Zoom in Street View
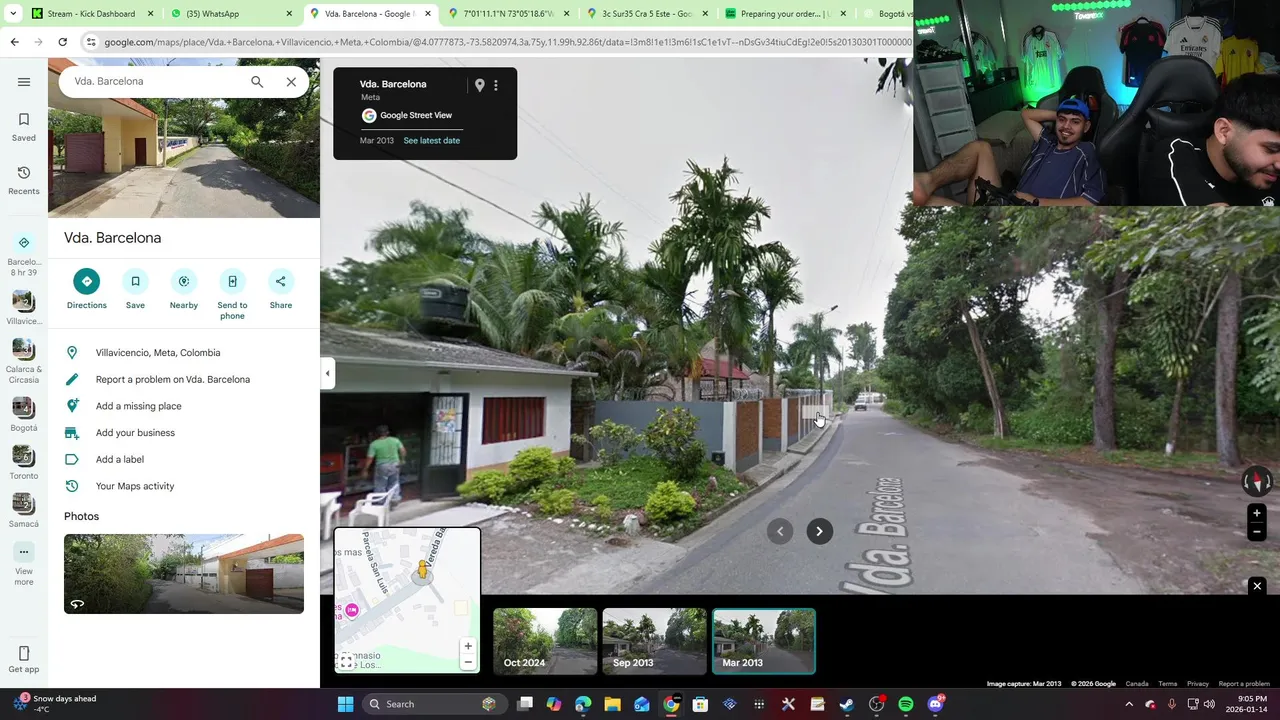Viewport: 1280px width, 720px height. pos(1257,513)
